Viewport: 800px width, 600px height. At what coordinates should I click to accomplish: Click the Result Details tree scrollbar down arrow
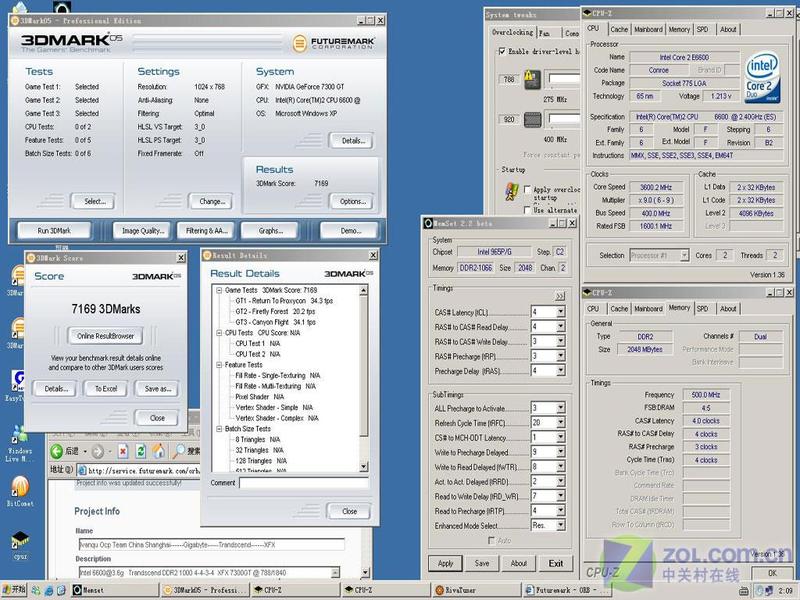[363, 467]
